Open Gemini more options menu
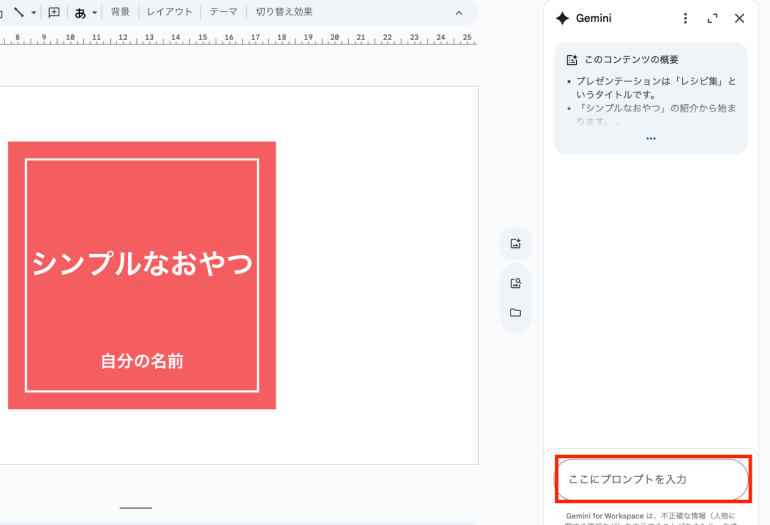This screenshot has width=770, height=525. click(x=685, y=19)
